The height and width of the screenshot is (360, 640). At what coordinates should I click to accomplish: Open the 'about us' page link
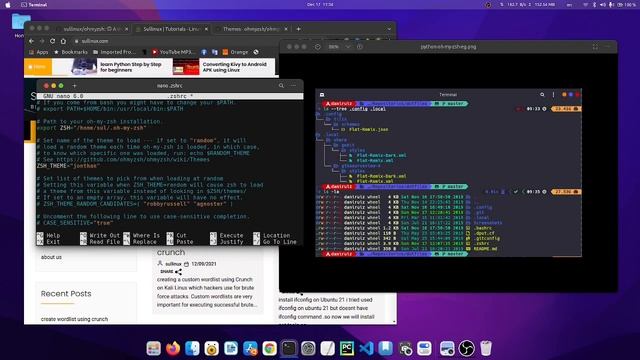[x=51, y=257]
